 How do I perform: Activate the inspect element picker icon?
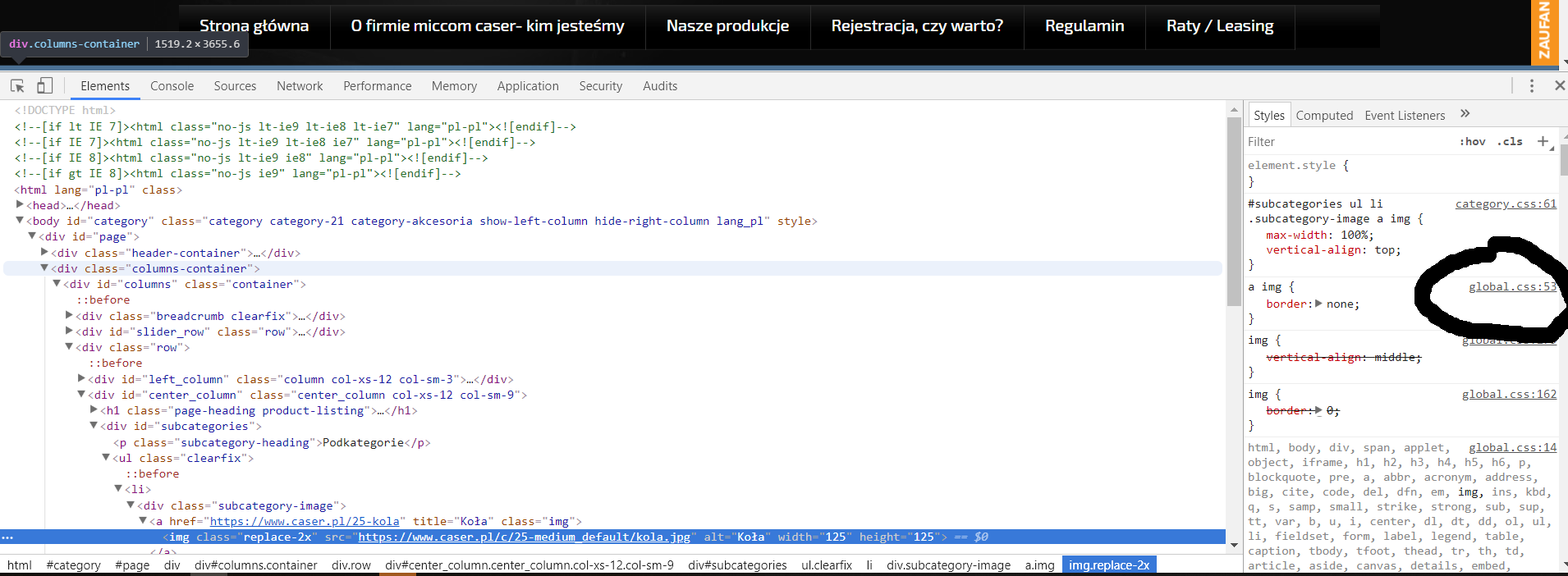coord(17,86)
